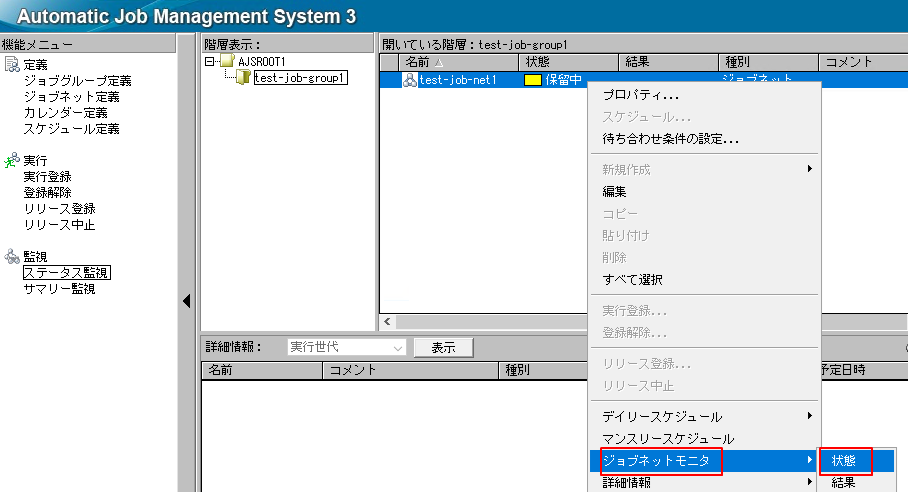Select リリース中止 in the function menu

59,225
